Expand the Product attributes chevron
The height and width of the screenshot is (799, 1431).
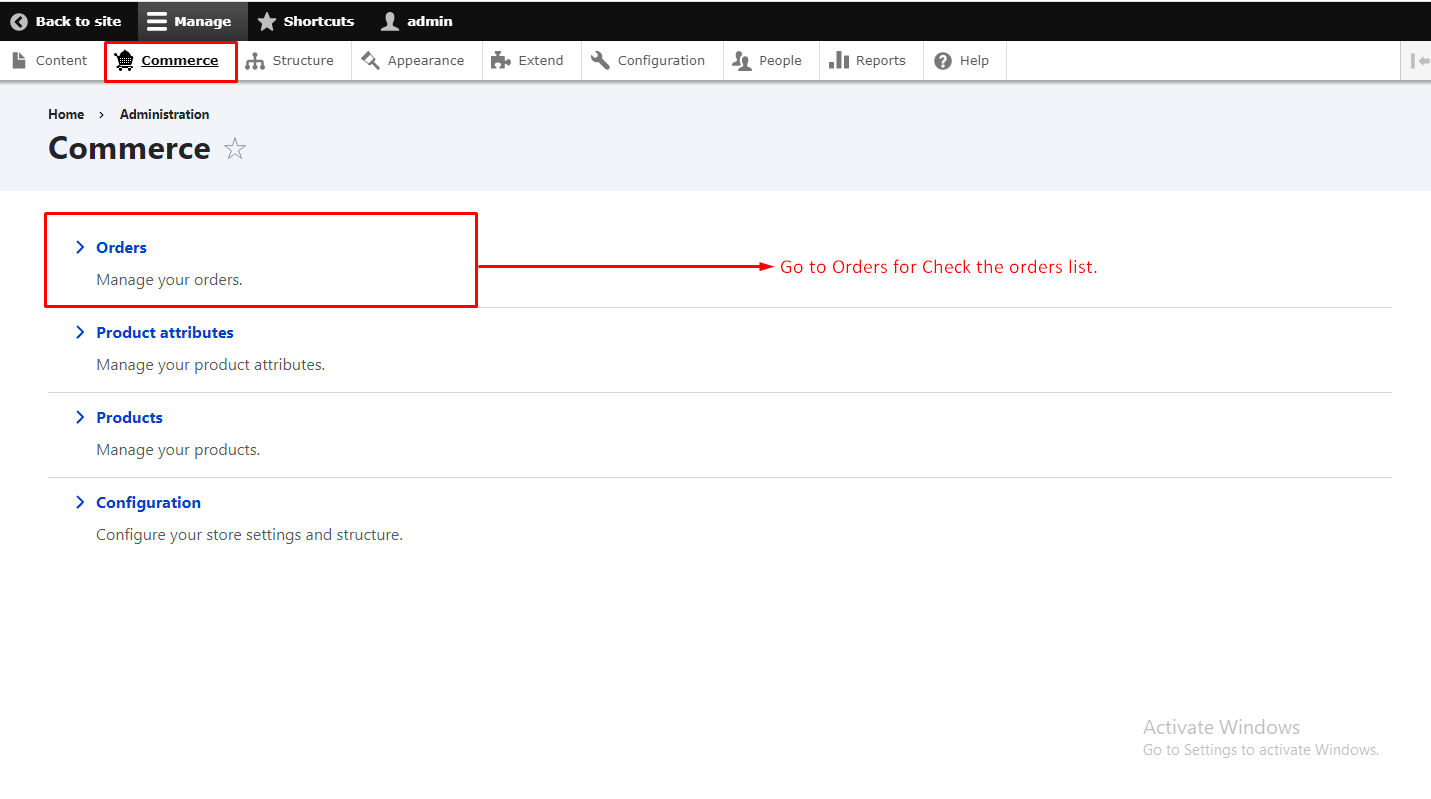click(x=80, y=332)
